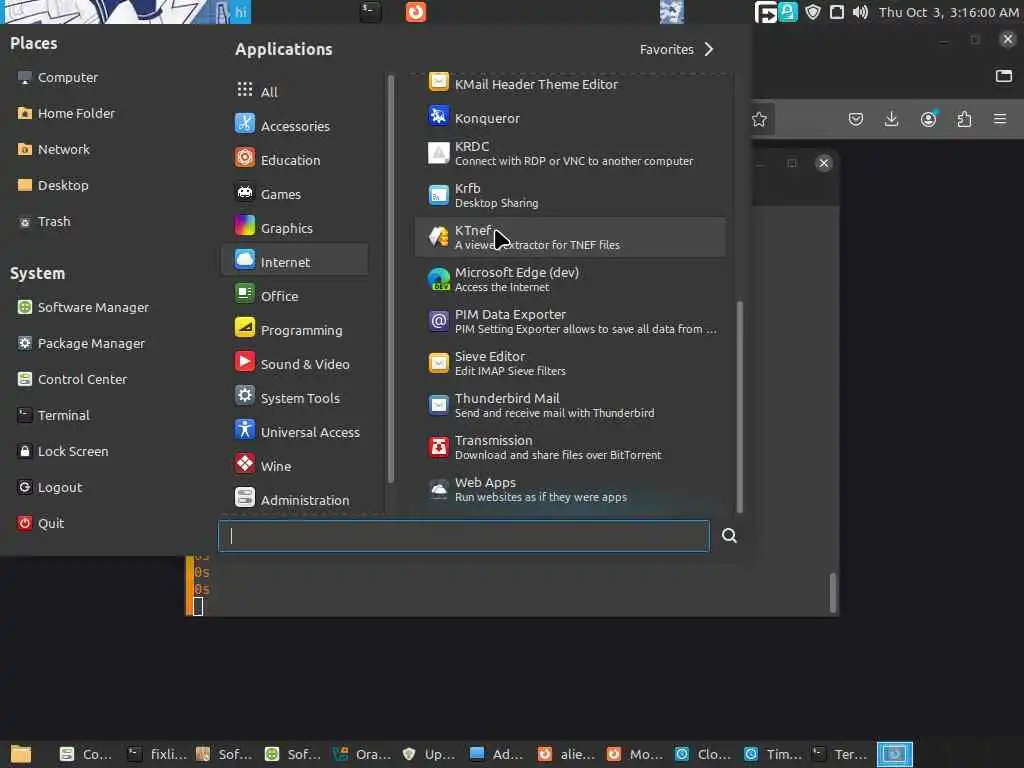The height and width of the screenshot is (768, 1024).
Task: Open Home Folder from Places
Action: click(x=66, y=113)
